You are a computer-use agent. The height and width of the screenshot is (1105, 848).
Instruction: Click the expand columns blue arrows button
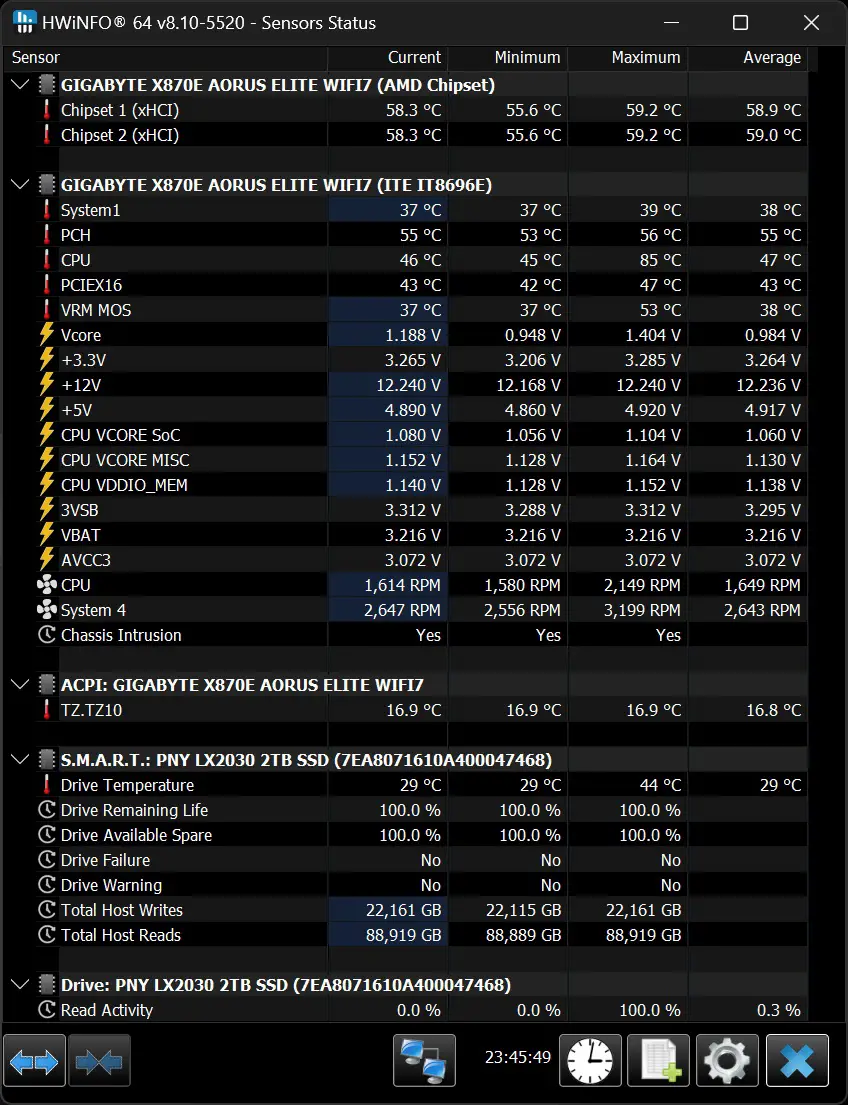[x=34, y=1061]
